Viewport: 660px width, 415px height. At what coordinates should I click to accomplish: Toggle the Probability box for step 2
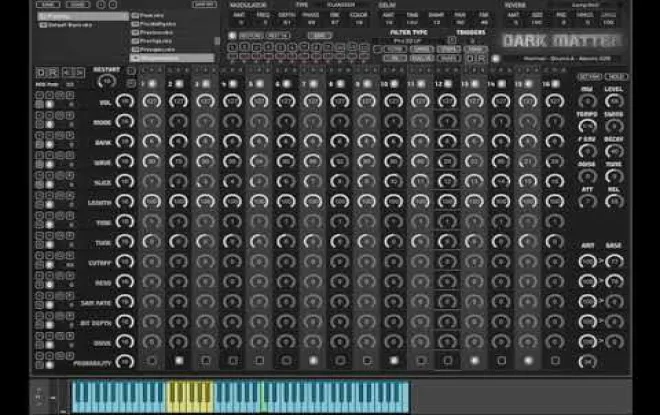(x=179, y=361)
